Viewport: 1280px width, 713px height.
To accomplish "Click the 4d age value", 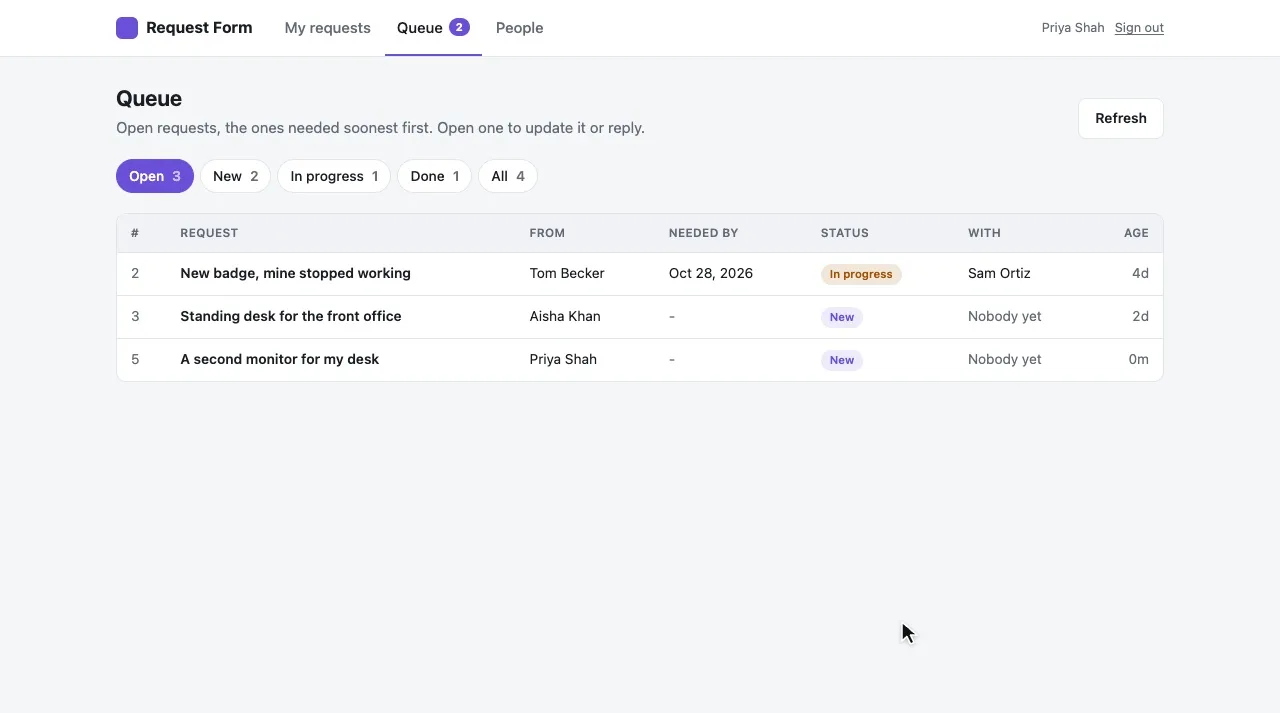I will (x=1140, y=273).
